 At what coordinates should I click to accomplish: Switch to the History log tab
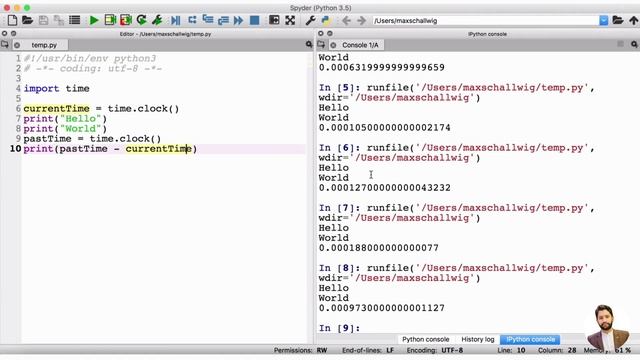click(x=478, y=339)
